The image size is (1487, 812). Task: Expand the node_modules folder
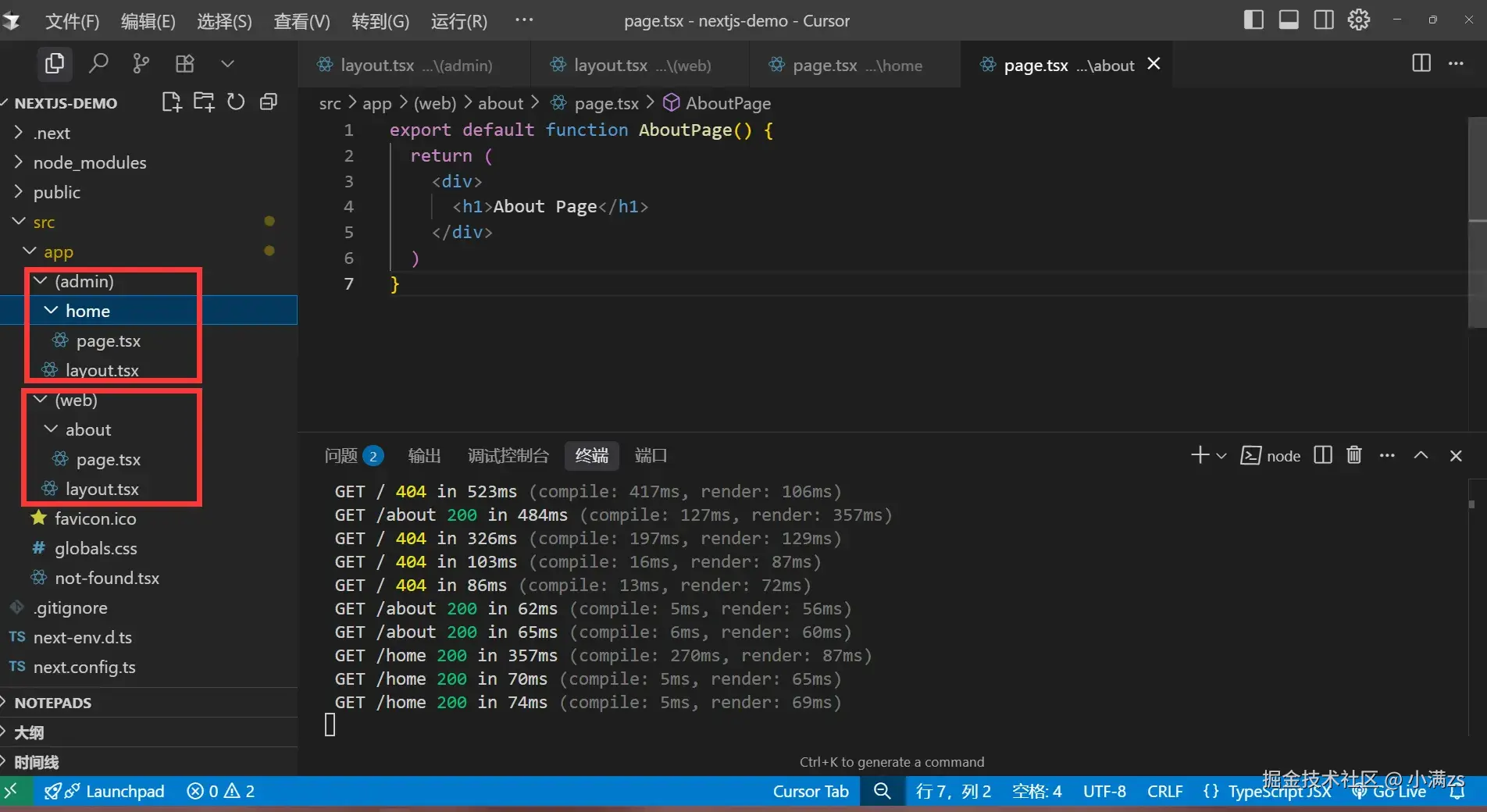[89, 162]
